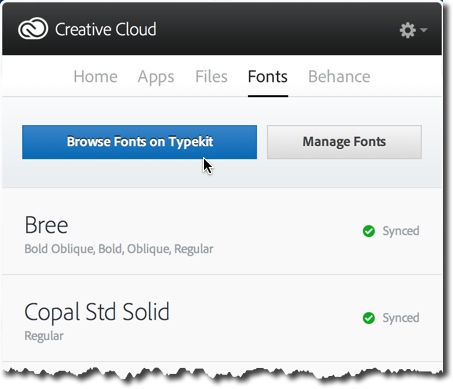This screenshot has width=453, height=389.
Task: Switch to the Apps tab
Action: tap(156, 77)
